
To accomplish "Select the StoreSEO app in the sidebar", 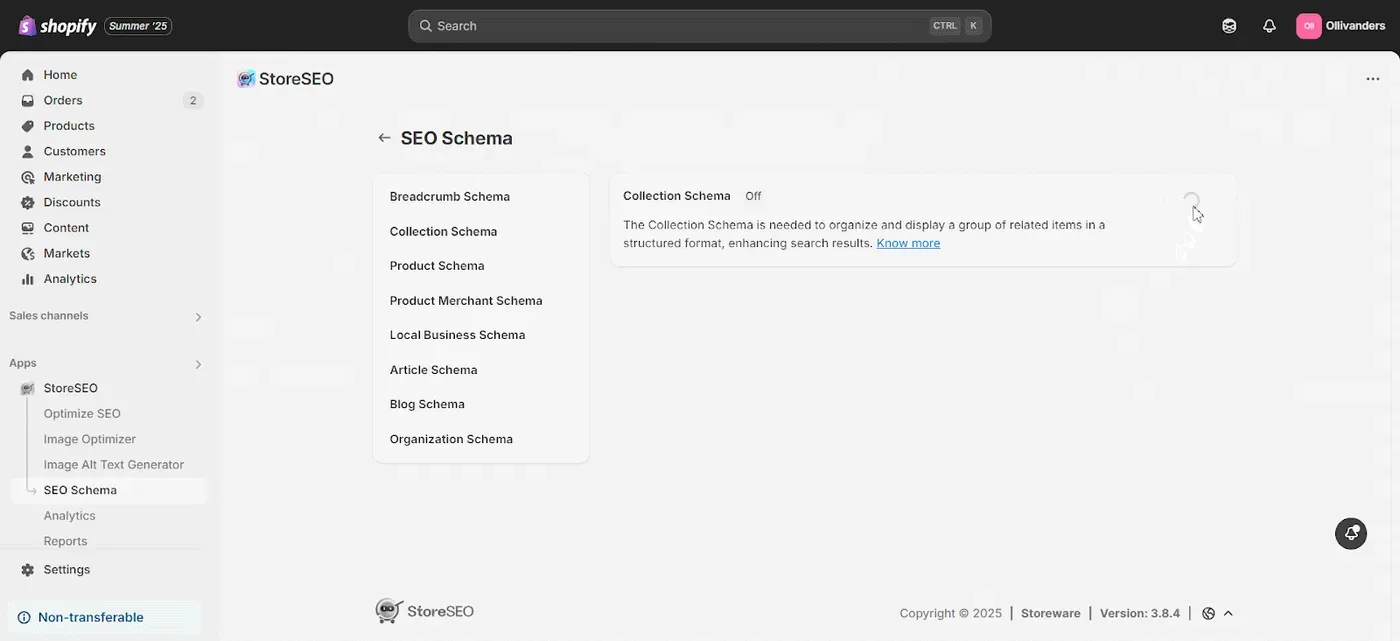I will 70,388.
